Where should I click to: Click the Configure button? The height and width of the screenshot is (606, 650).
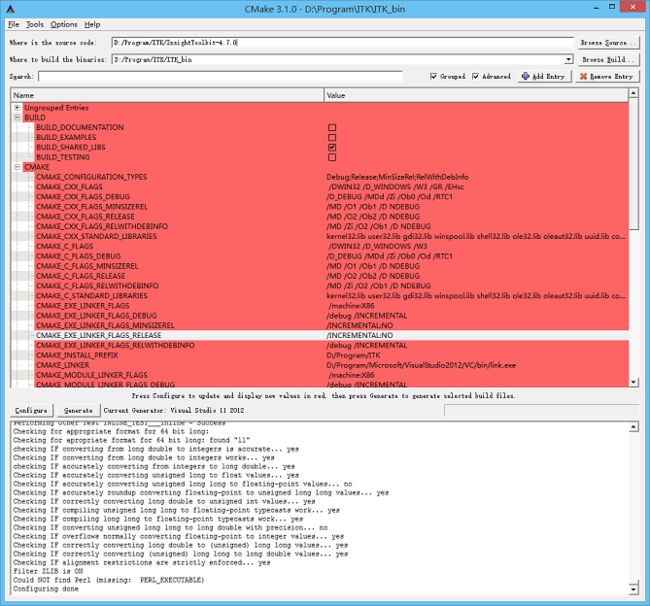31,410
